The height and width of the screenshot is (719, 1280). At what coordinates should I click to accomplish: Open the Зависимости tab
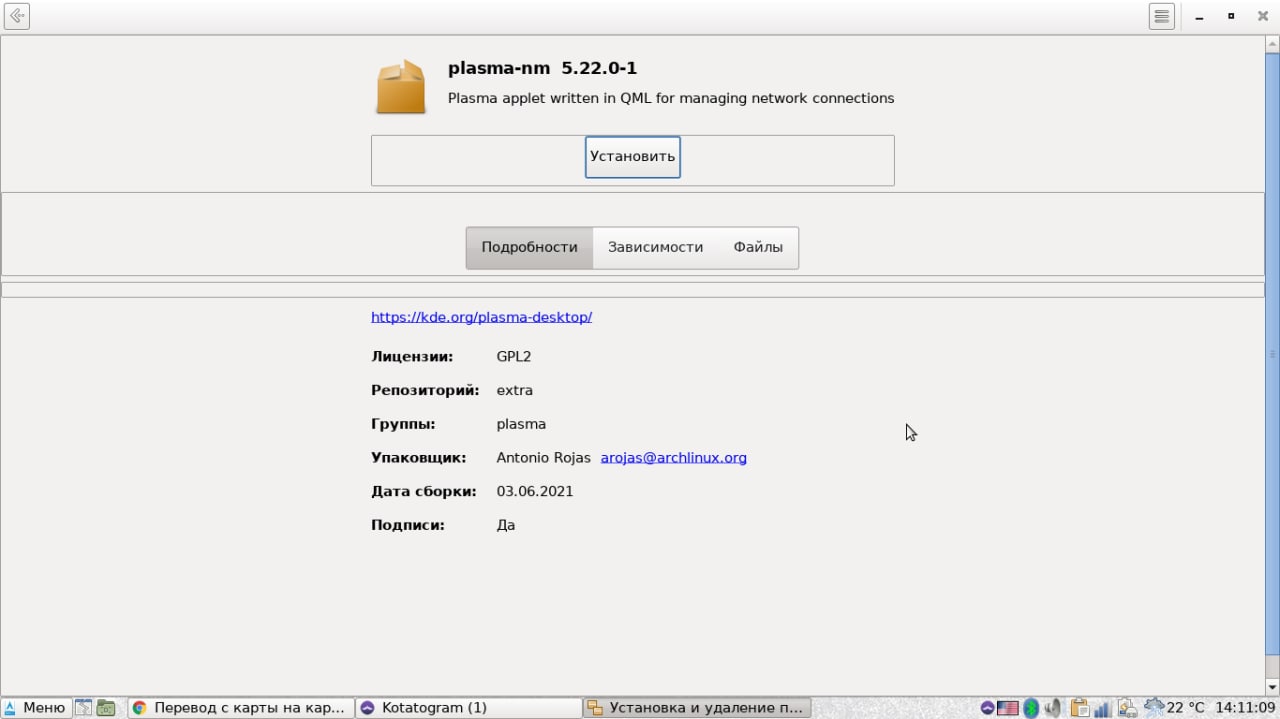pos(655,247)
